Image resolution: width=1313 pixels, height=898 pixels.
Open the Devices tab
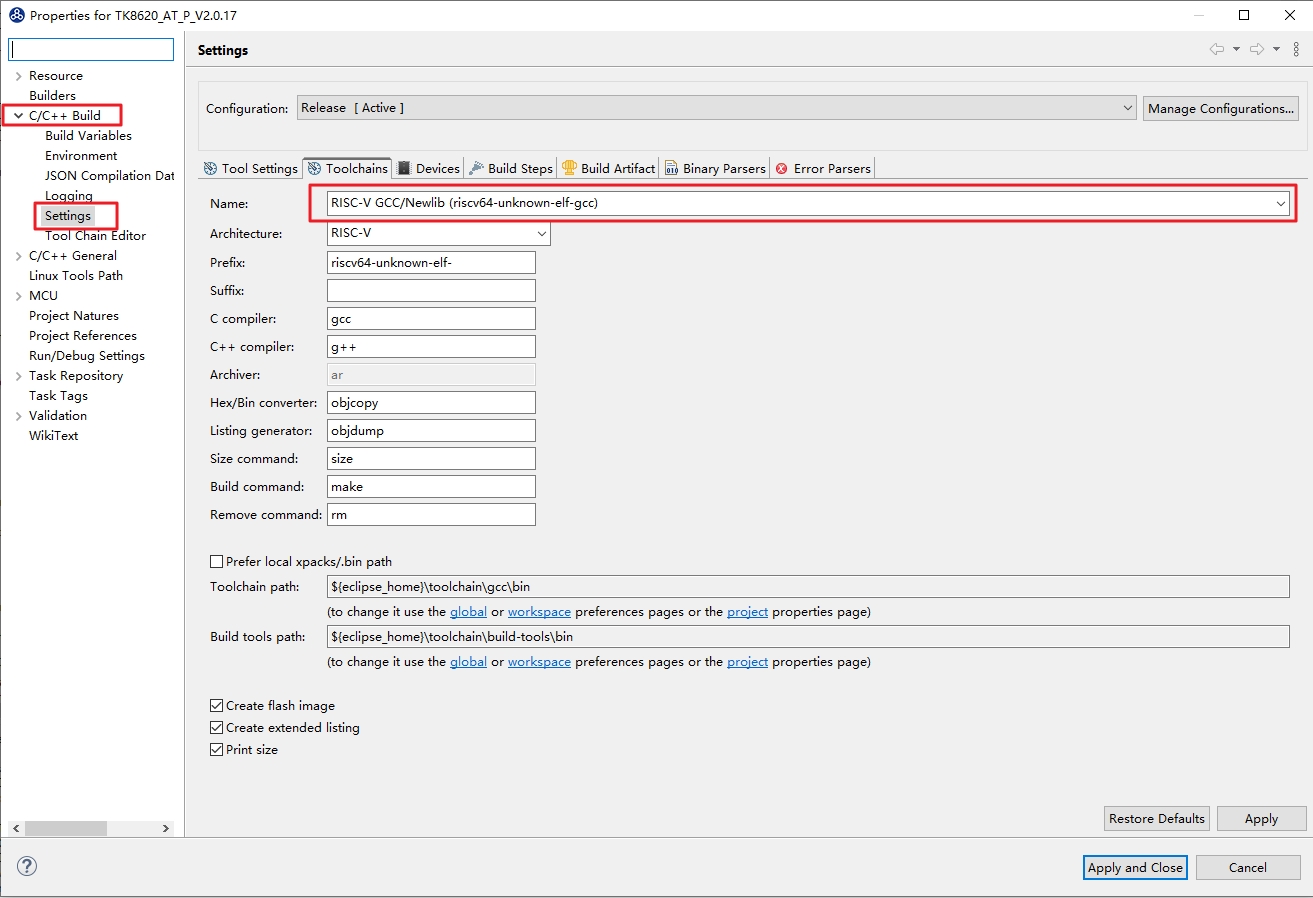click(x=429, y=168)
